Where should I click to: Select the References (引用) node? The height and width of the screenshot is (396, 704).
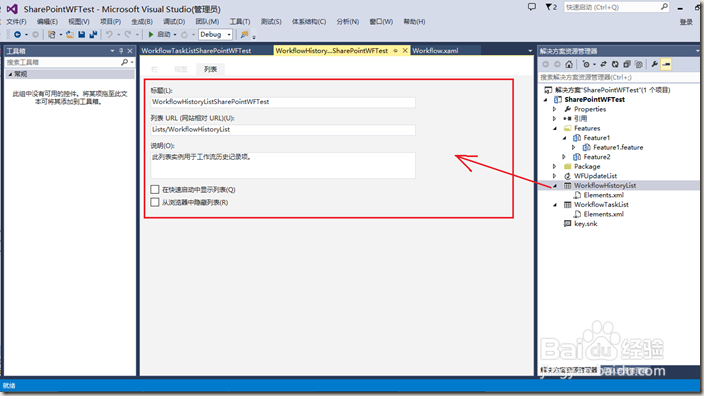tap(580, 119)
